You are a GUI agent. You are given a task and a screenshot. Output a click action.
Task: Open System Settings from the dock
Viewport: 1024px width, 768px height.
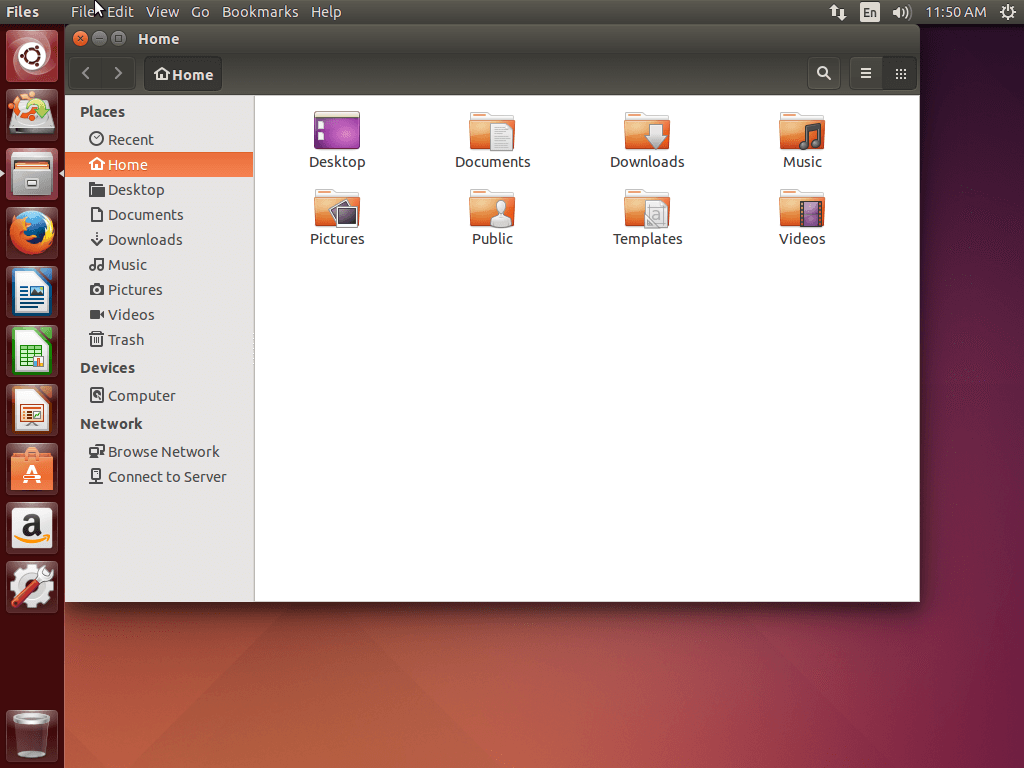pyautogui.click(x=32, y=586)
